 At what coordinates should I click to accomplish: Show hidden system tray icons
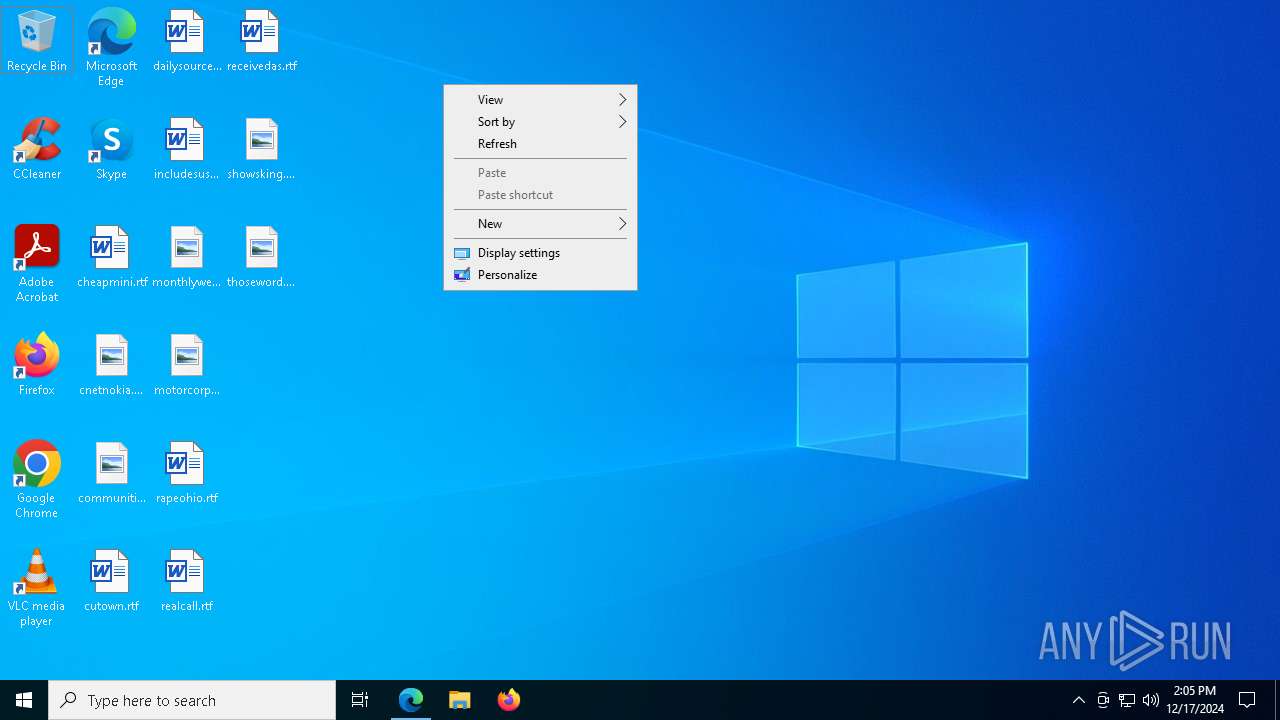[x=1079, y=700]
